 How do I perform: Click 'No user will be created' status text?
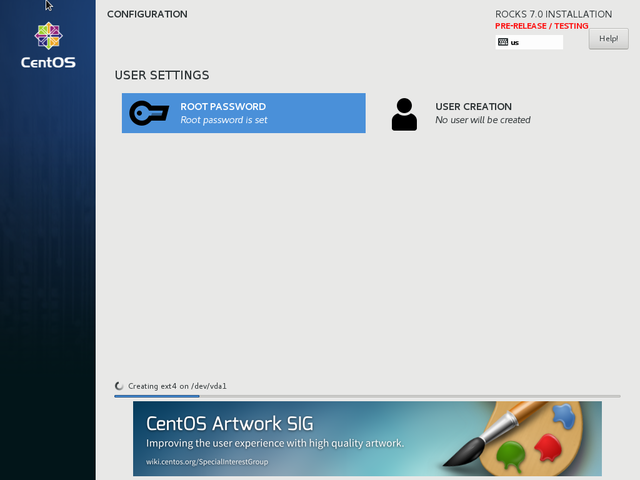pyautogui.click(x=483, y=120)
